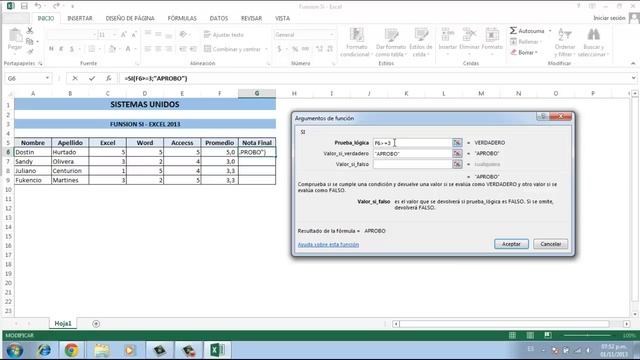Click the Cancelar button in dialog
Screen dimensions: 640x360
tap(551, 244)
